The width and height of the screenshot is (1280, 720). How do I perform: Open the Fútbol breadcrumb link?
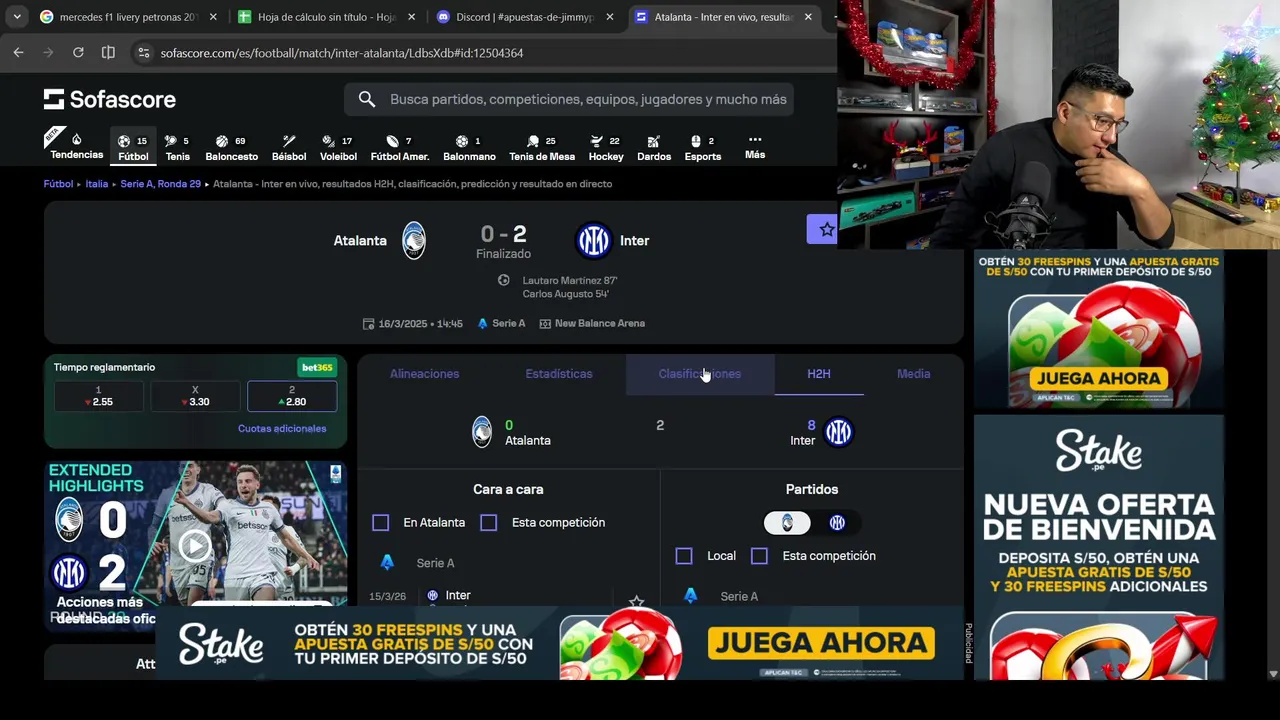click(58, 184)
